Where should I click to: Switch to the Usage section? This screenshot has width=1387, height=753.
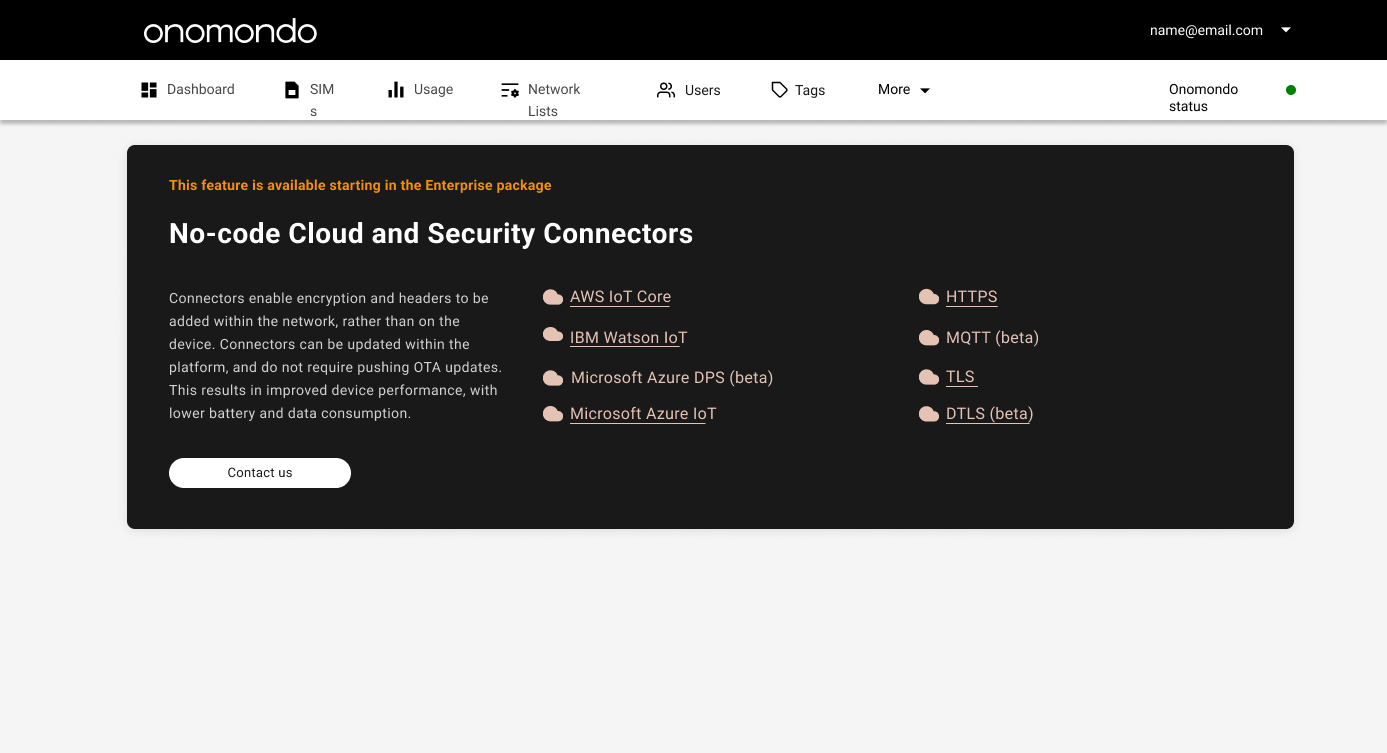tap(421, 90)
